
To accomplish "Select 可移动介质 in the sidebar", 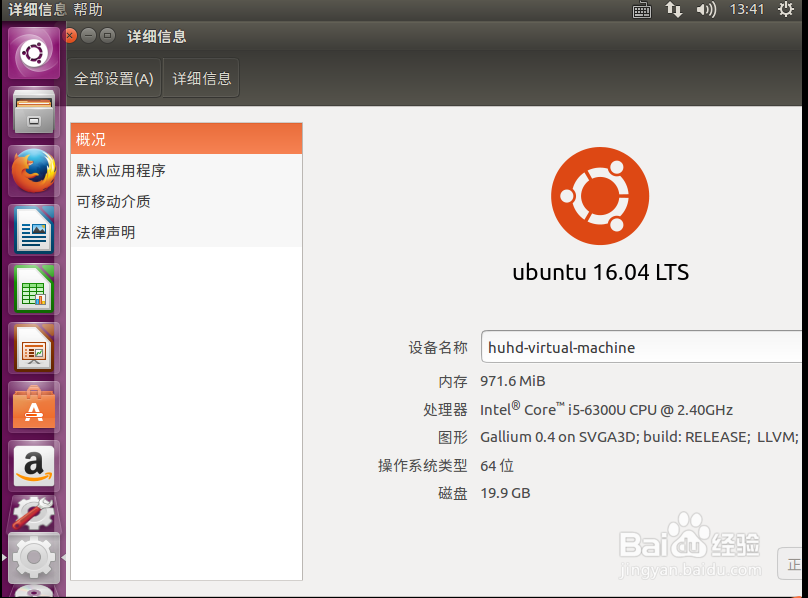I will [187, 201].
